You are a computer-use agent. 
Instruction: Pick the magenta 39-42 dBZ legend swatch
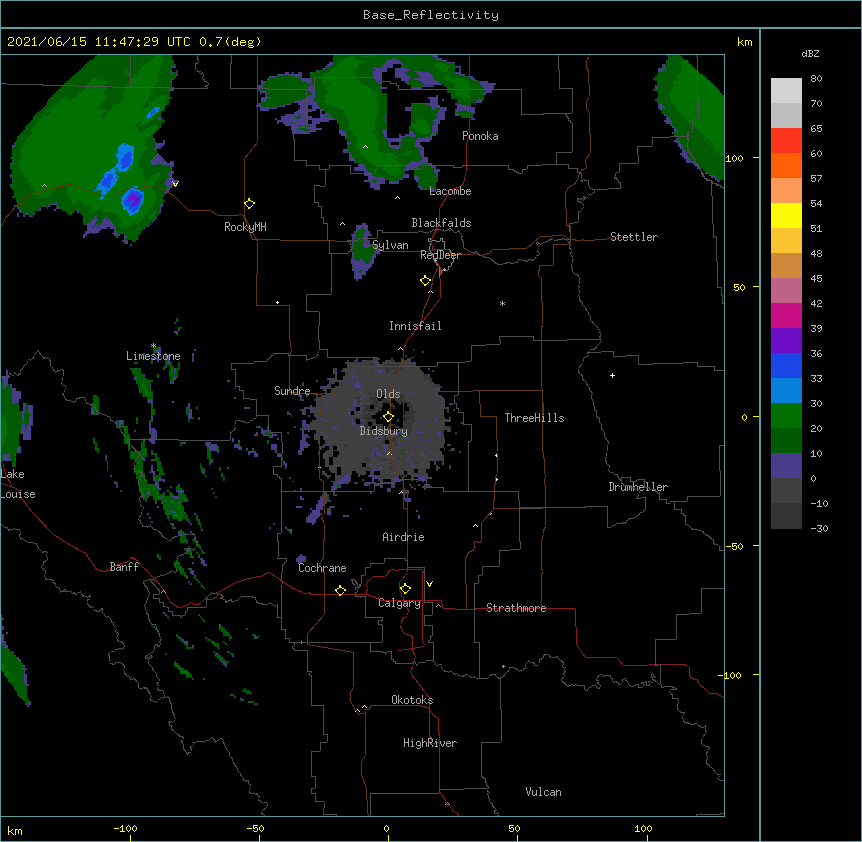[x=786, y=315]
